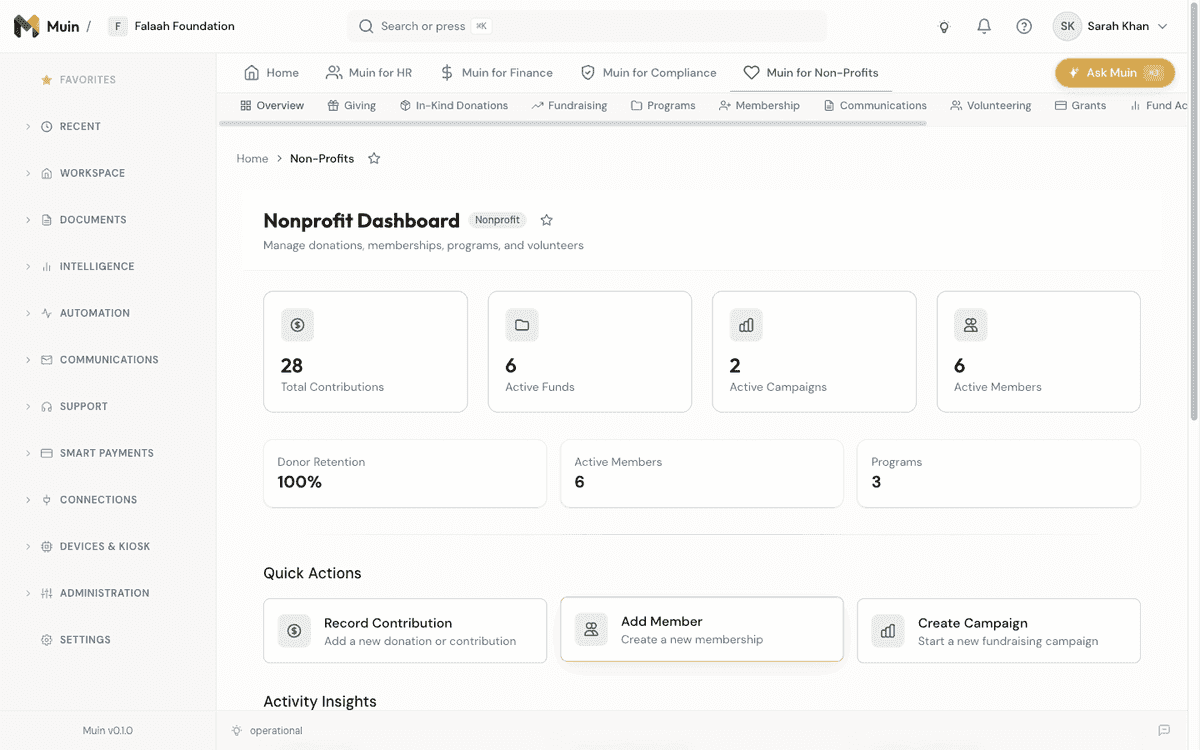Open the Programs sub-tab
Viewport: 1200px width, 750px height.
(x=663, y=105)
